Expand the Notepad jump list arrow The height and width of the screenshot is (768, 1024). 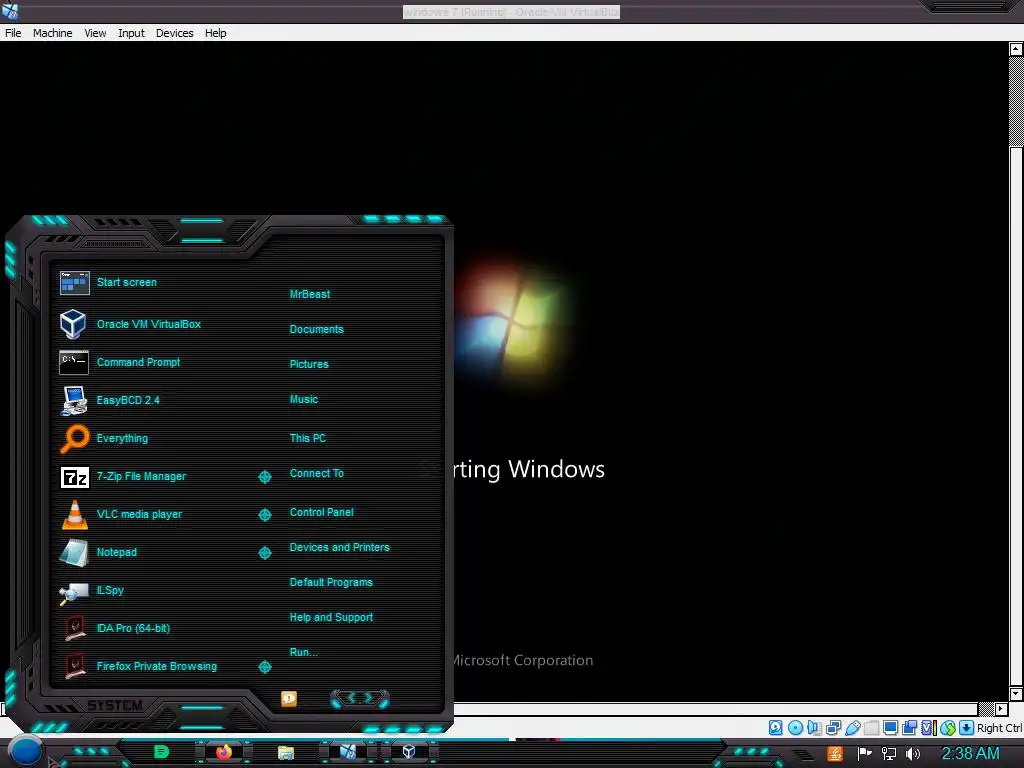pyautogui.click(x=264, y=553)
